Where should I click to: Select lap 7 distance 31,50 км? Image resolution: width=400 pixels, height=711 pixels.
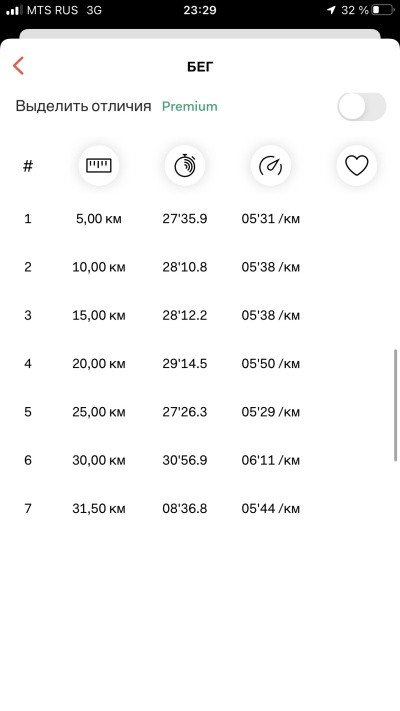[98, 509]
